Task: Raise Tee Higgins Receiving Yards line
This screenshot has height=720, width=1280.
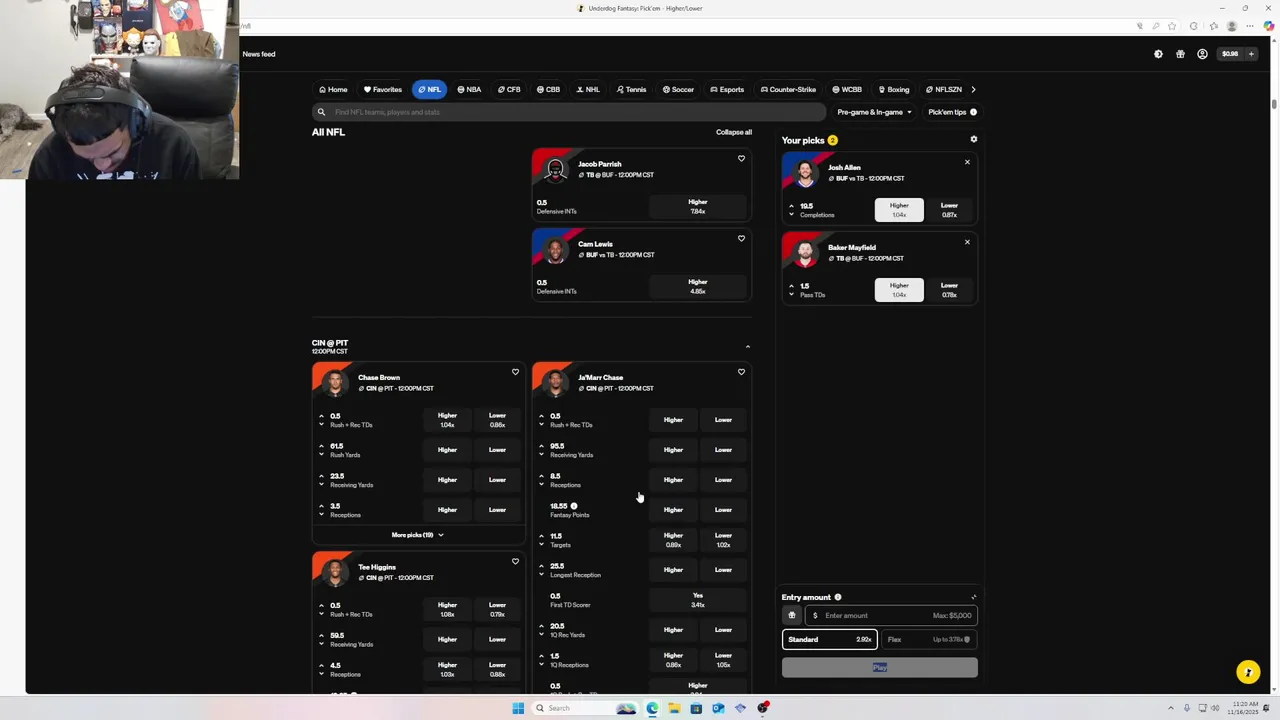Action: [x=321, y=634]
